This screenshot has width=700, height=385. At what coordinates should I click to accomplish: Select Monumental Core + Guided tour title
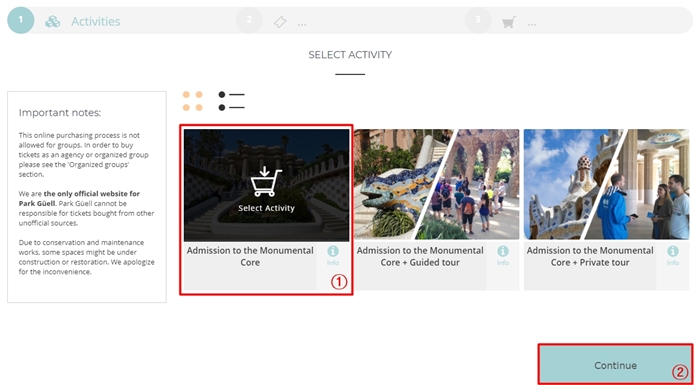420,256
